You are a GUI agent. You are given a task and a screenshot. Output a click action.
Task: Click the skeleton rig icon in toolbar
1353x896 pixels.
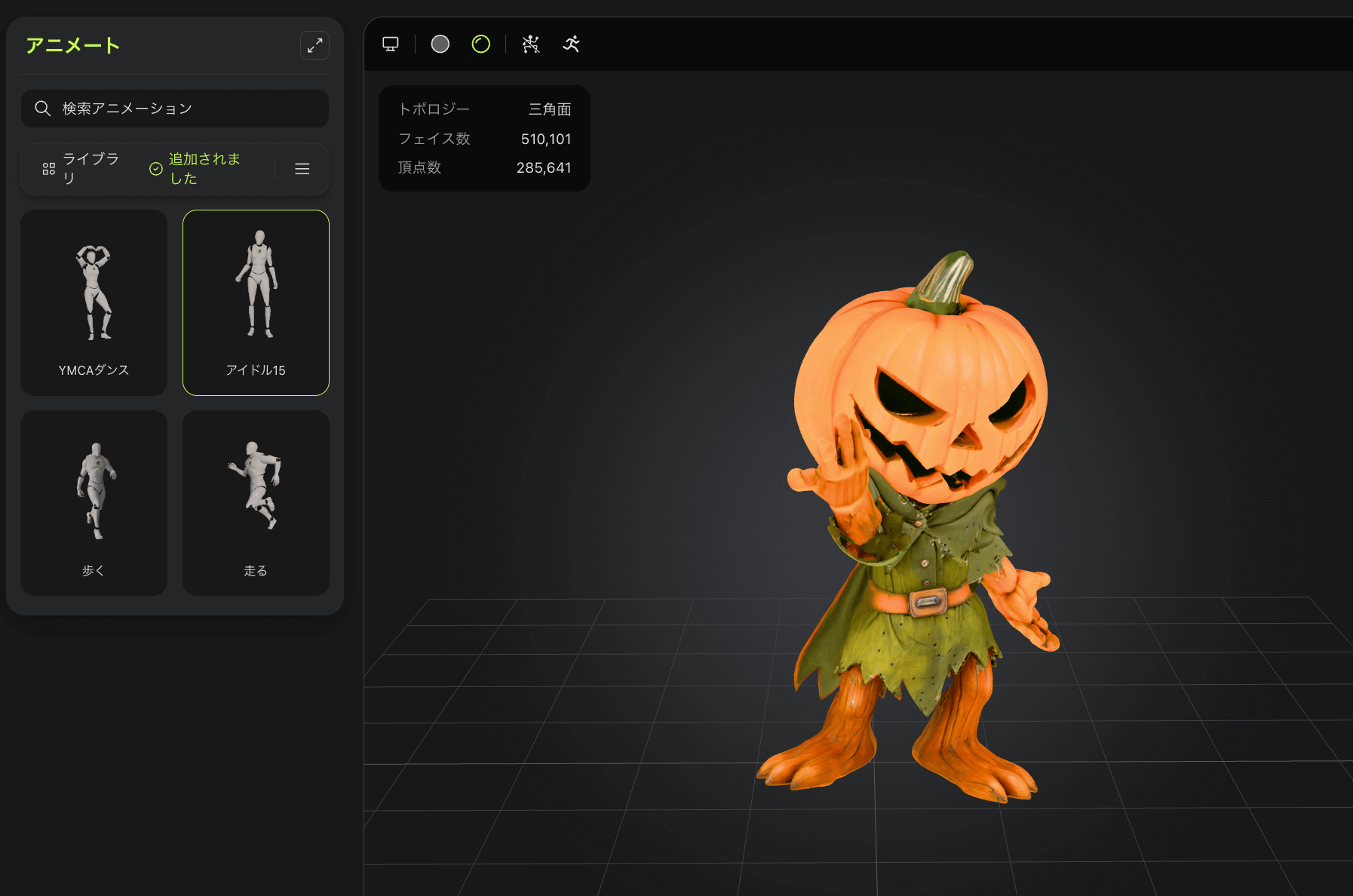(x=531, y=44)
